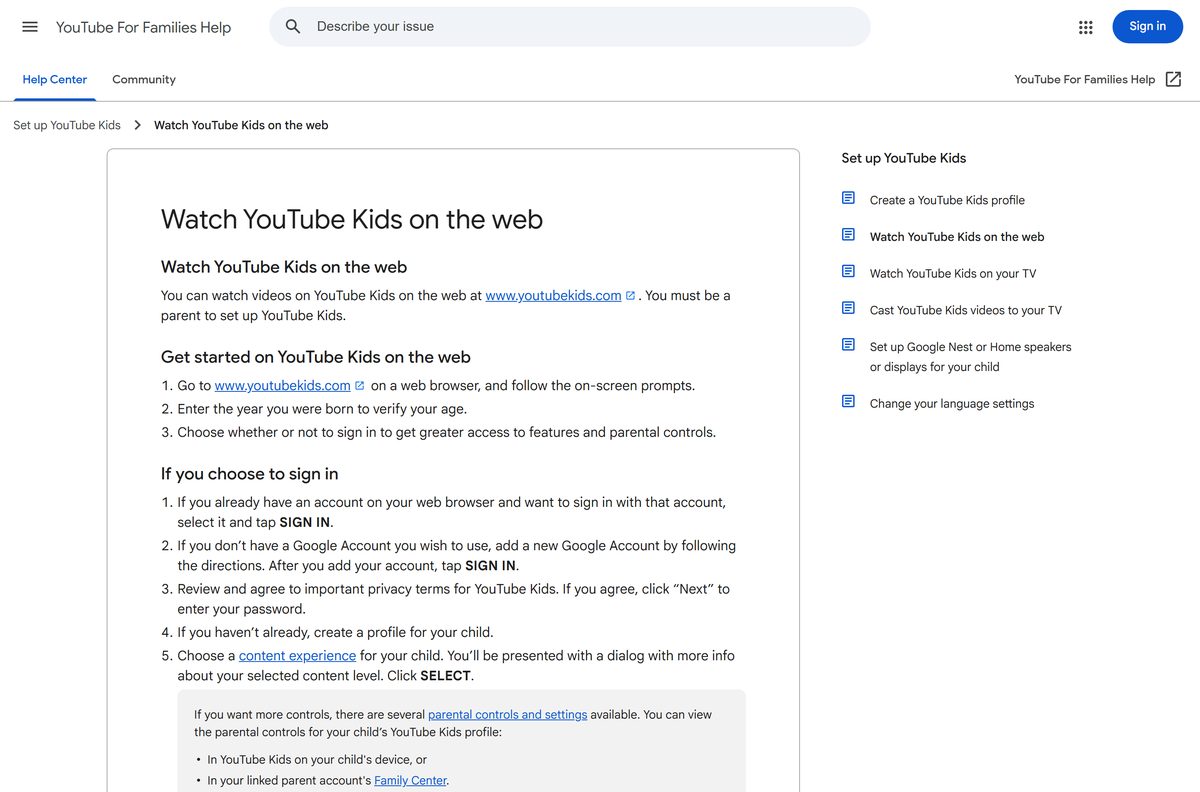Viewport: 1200px width, 792px height.
Task: Open Watch YouTube Kids on your TV article
Action: 953,273
